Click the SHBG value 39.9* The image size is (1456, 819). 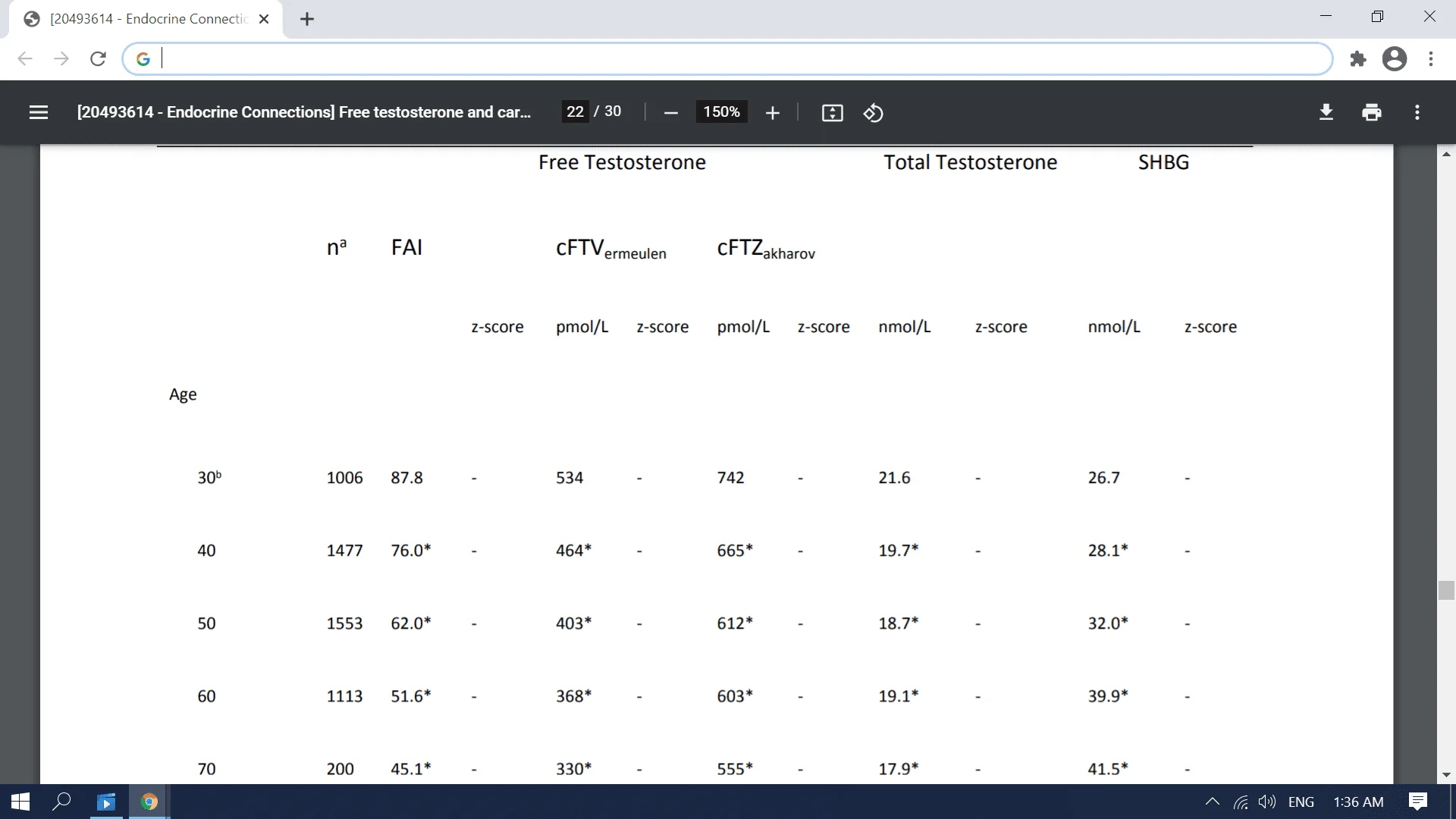pos(1108,696)
